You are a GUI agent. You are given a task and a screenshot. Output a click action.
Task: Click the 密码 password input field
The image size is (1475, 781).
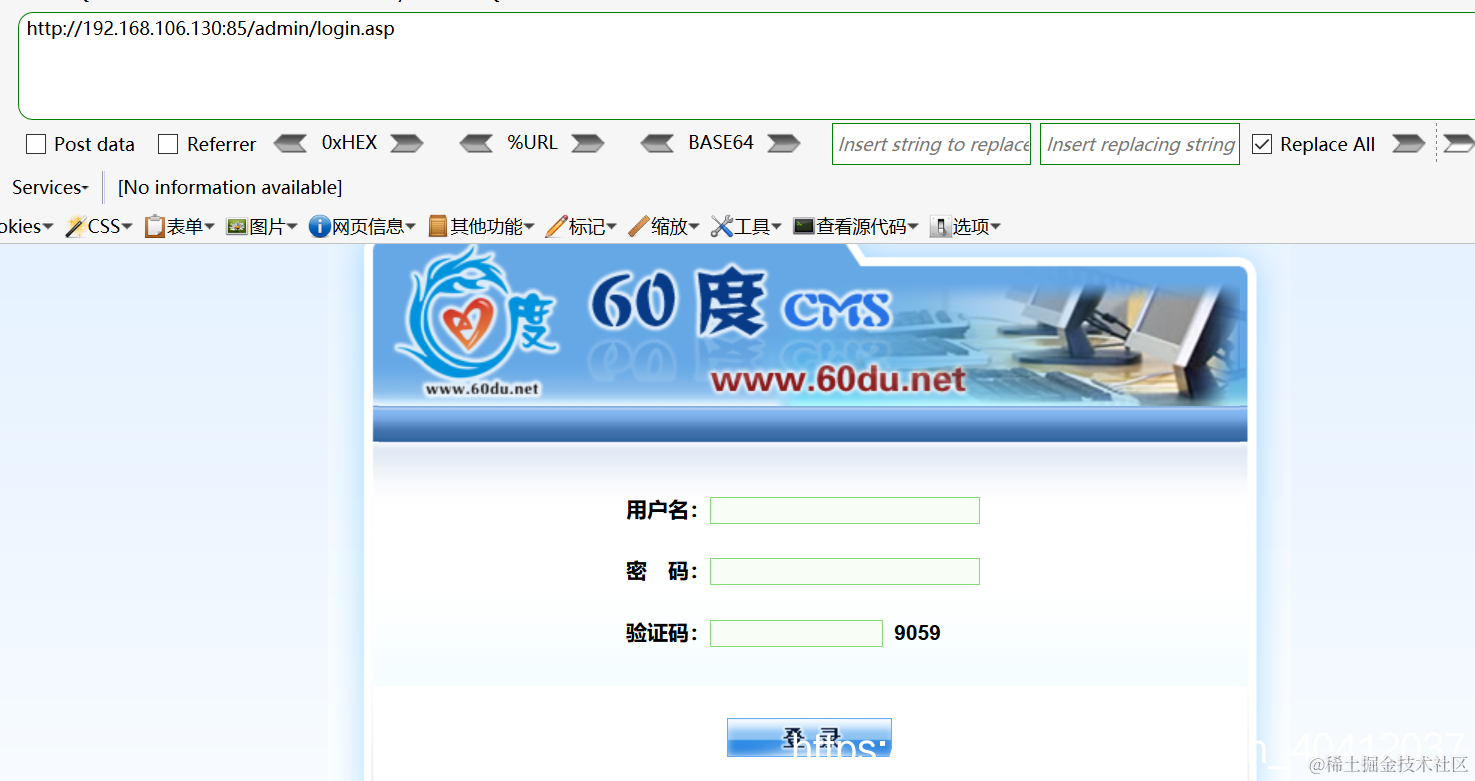click(x=845, y=571)
